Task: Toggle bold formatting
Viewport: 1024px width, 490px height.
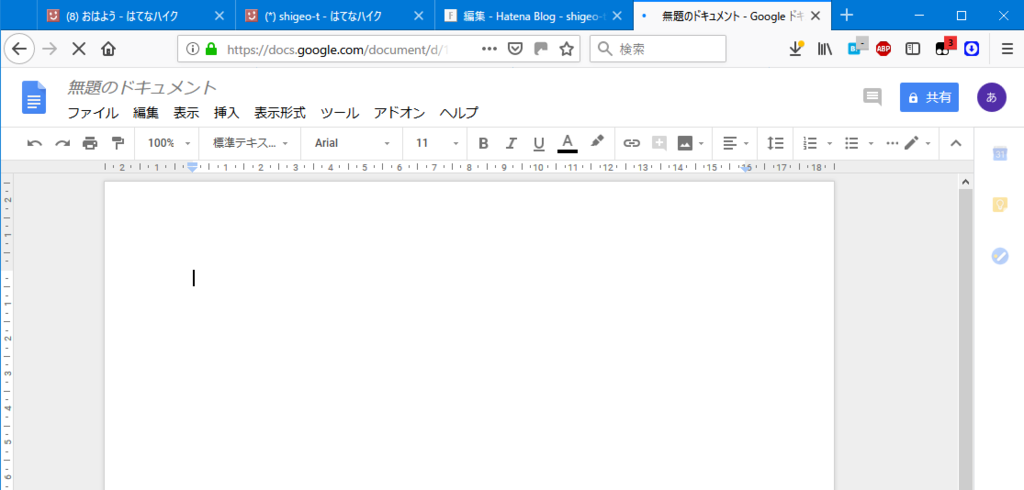Action: 483,143
